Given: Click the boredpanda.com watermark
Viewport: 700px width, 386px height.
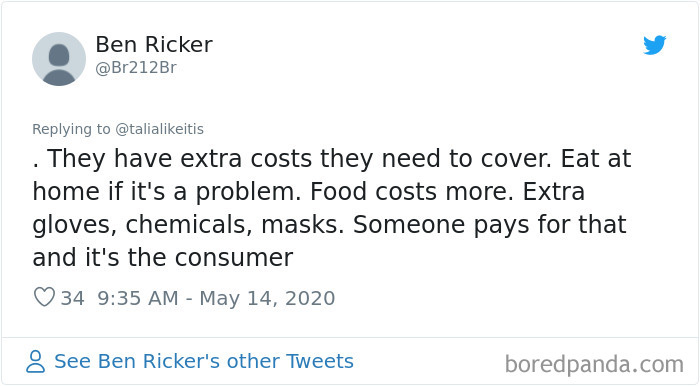Looking at the screenshot, I should click(x=594, y=365).
